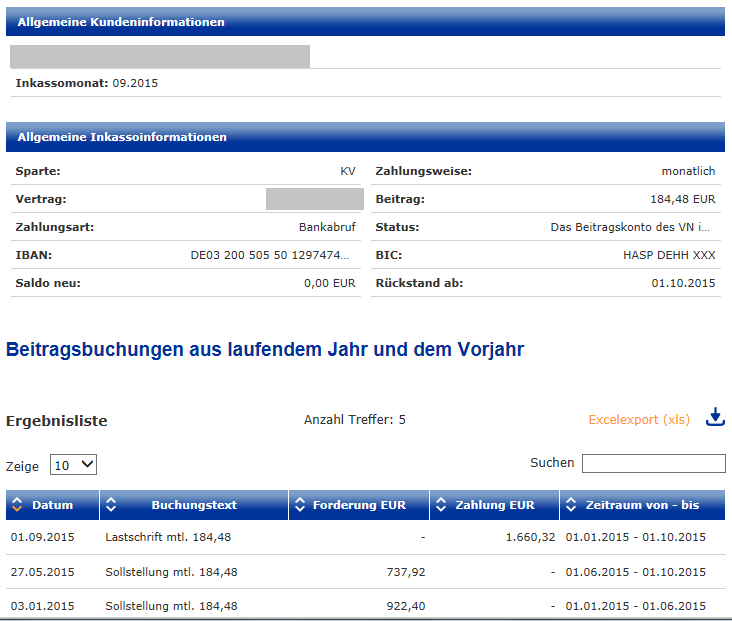
Task: Click the Beitragsbuchungen aus laufendem Jahr heading
Action: (x=264, y=350)
